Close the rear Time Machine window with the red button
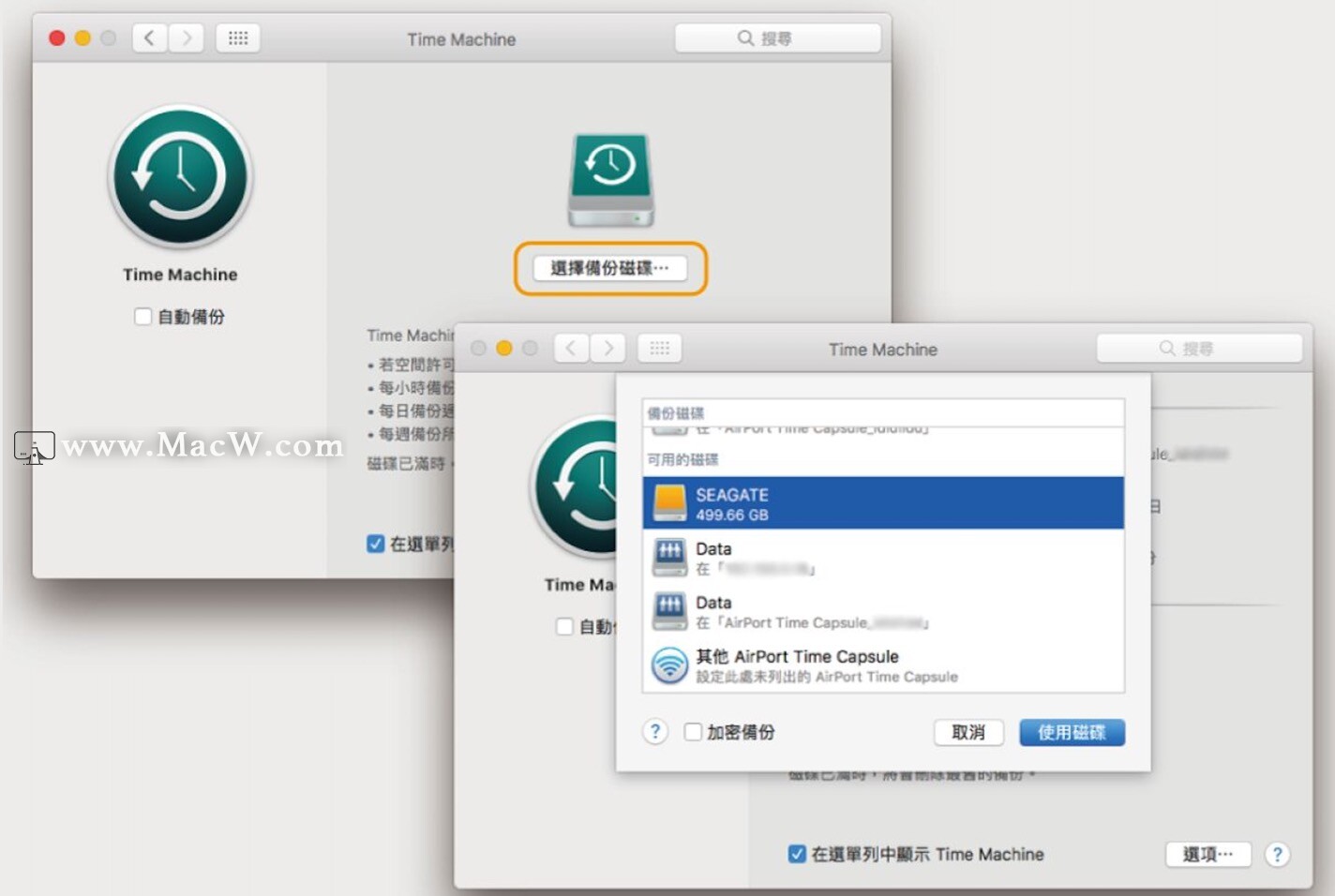1335x896 pixels. click(x=57, y=38)
